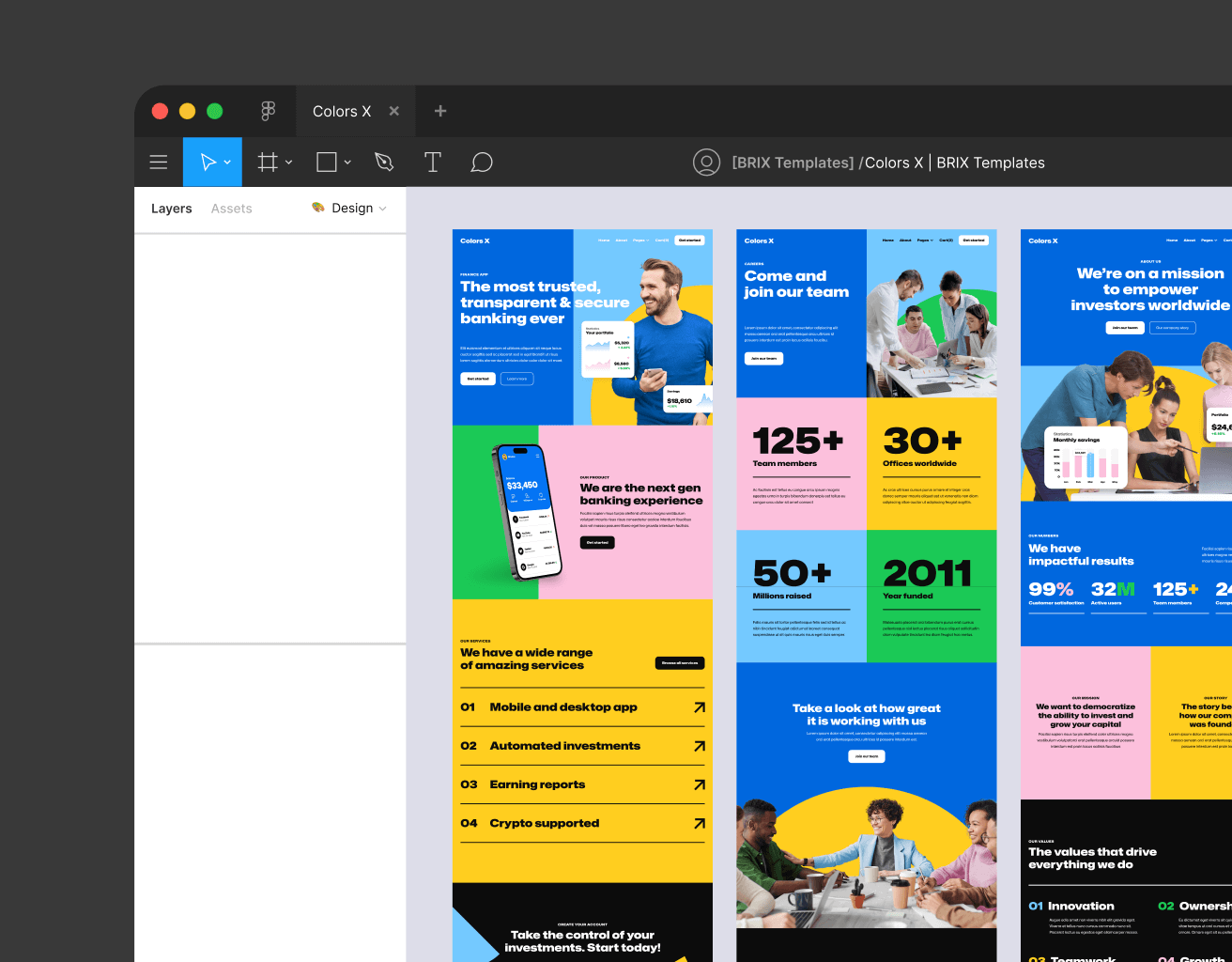Viewport: 1232px width, 962px height.
Task: Select the Layers tab
Action: pos(171,209)
